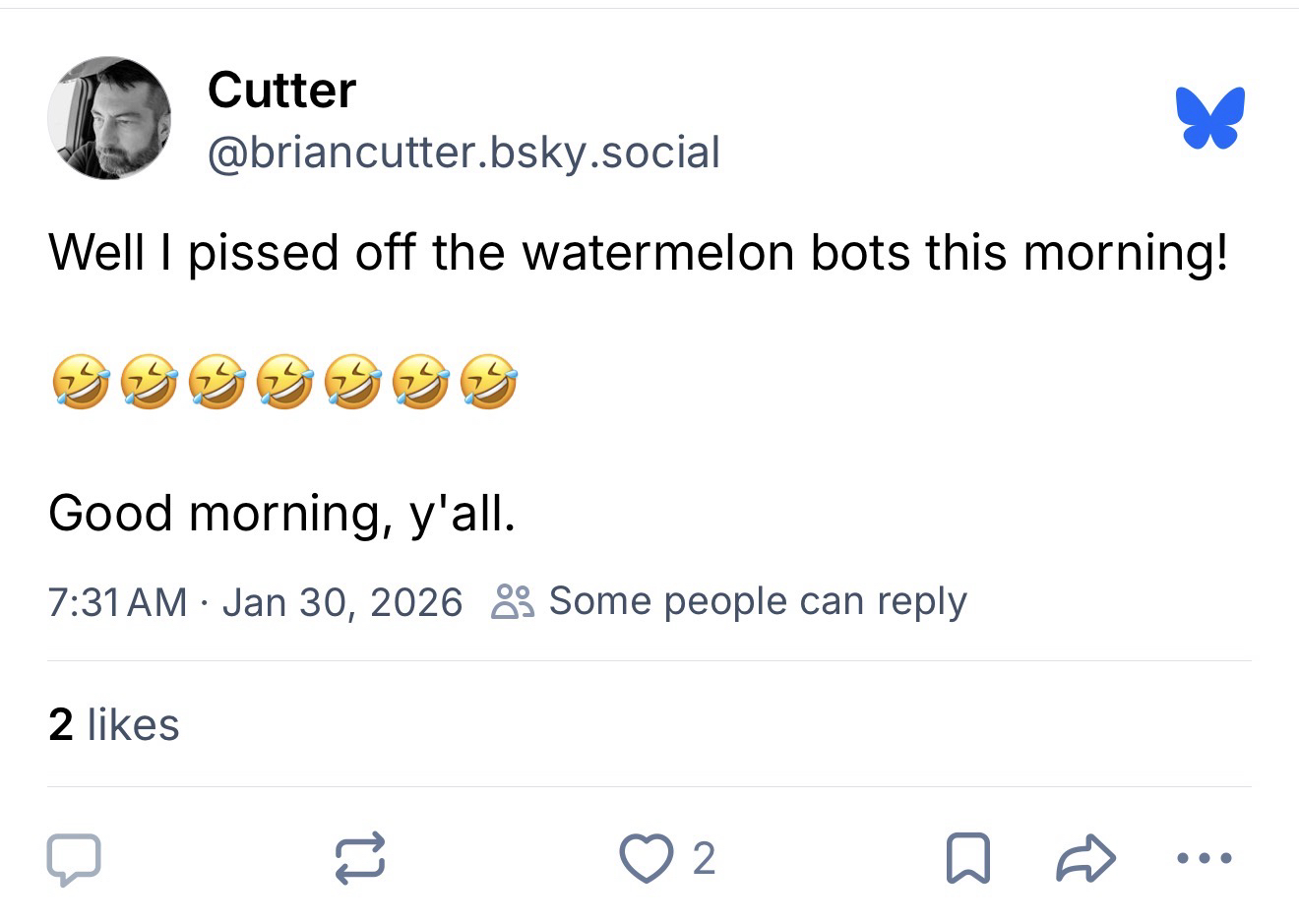Image resolution: width=1299 pixels, height=924 pixels.
Task: Click the first laughing emoji in the row
Action: coord(80,383)
